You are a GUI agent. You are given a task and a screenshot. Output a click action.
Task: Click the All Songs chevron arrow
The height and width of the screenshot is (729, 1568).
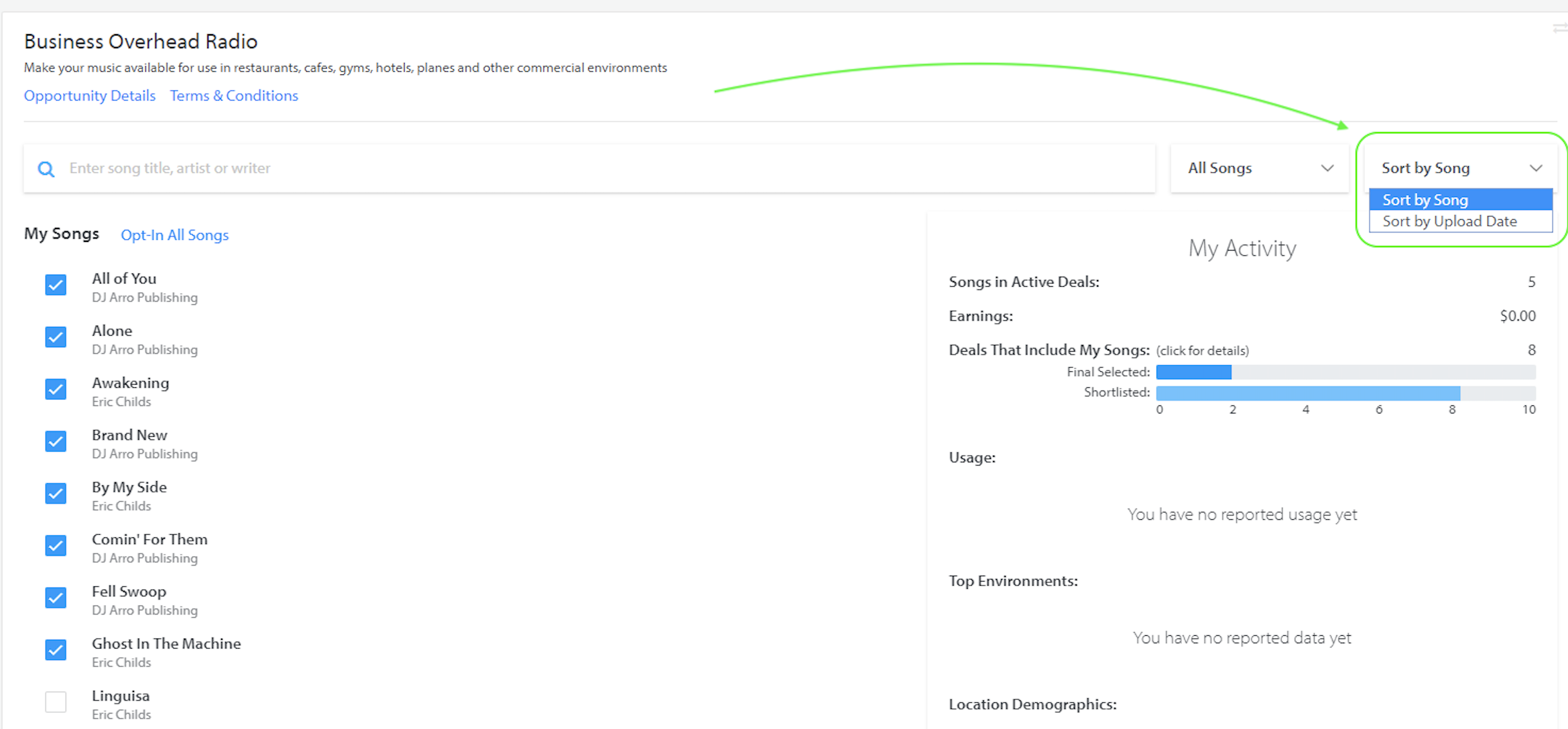click(x=1327, y=168)
